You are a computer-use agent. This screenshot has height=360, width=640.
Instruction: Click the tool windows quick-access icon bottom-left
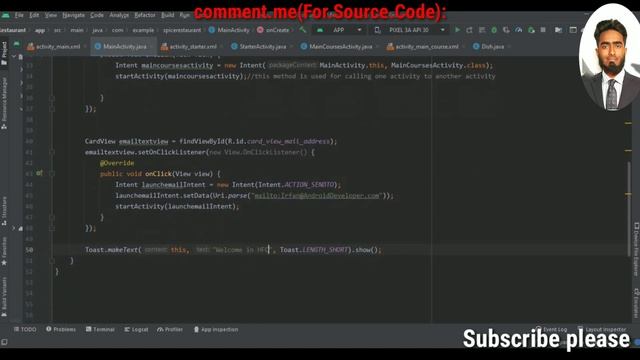pyautogui.click(x=4, y=342)
